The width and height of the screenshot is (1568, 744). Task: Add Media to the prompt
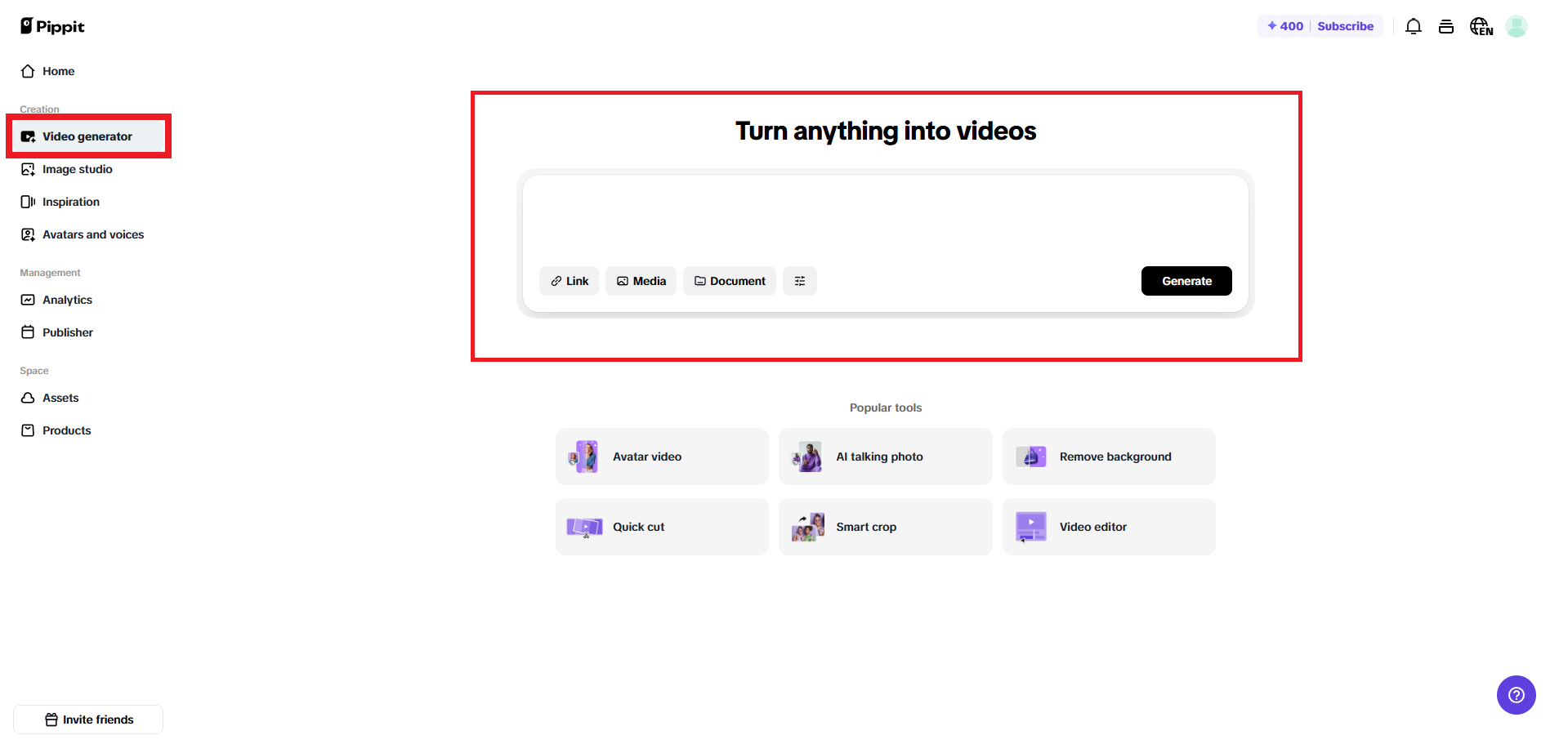[x=641, y=281]
